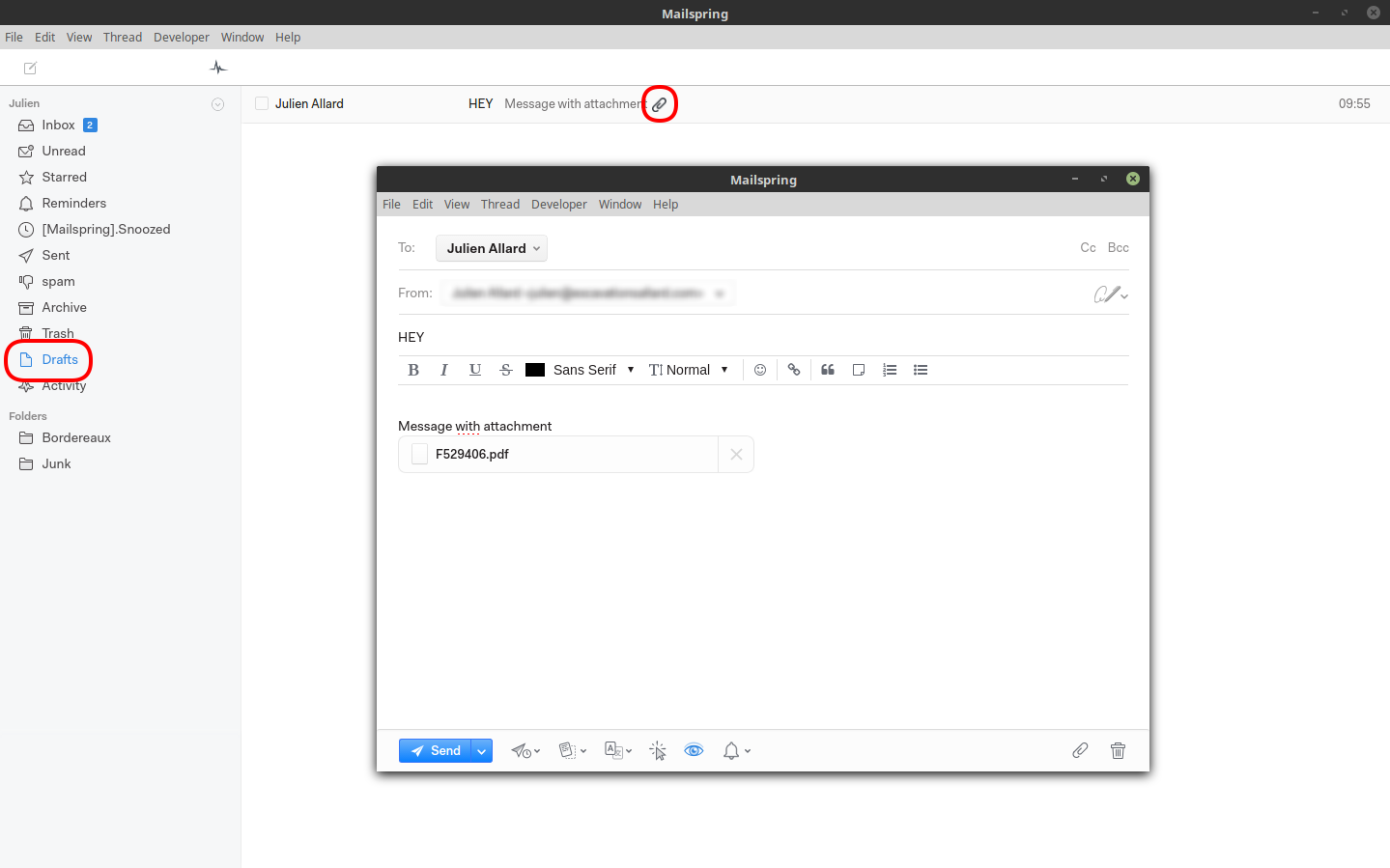Toggle read receipts with the eye icon

(x=694, y=750)
